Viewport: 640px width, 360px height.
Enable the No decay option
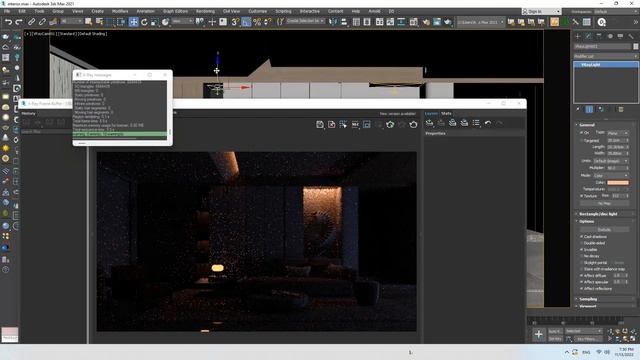click(581, 256)
